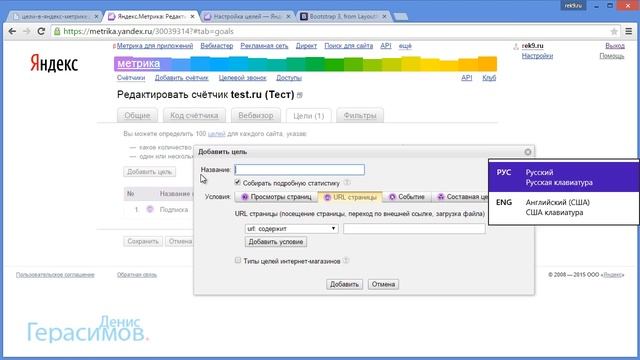
Task: Open the Фильтры tab
Action: click(360, 116)
